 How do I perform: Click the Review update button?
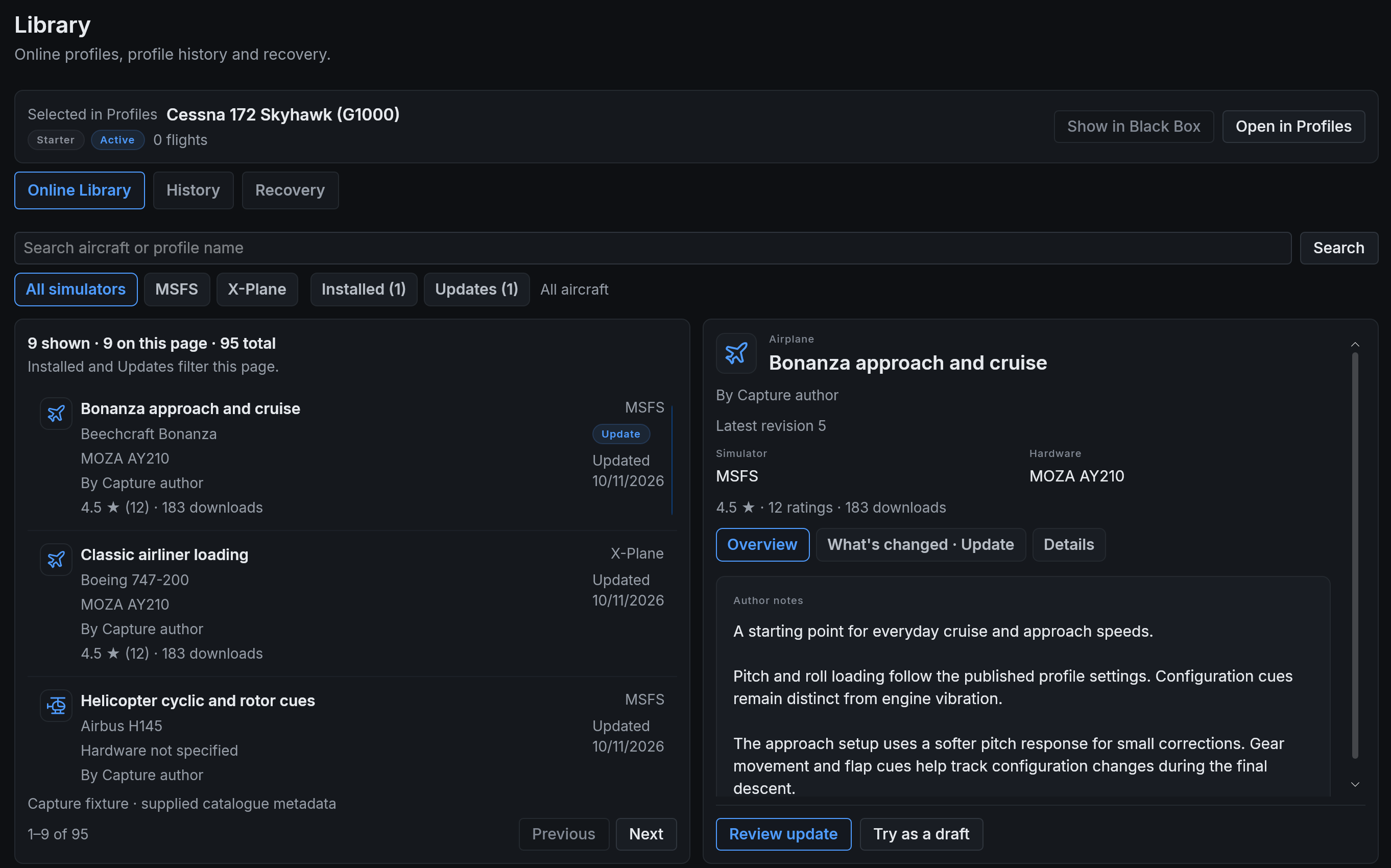pyautogui.click(x=783, y=834)
